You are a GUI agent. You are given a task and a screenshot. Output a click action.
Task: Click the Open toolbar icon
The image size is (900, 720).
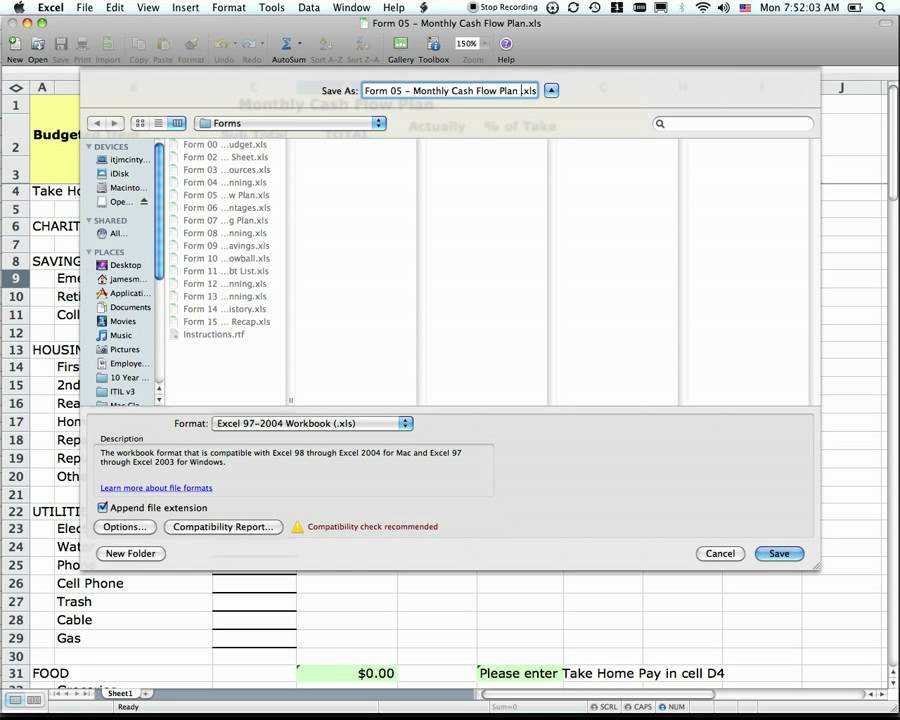(38, 44)
